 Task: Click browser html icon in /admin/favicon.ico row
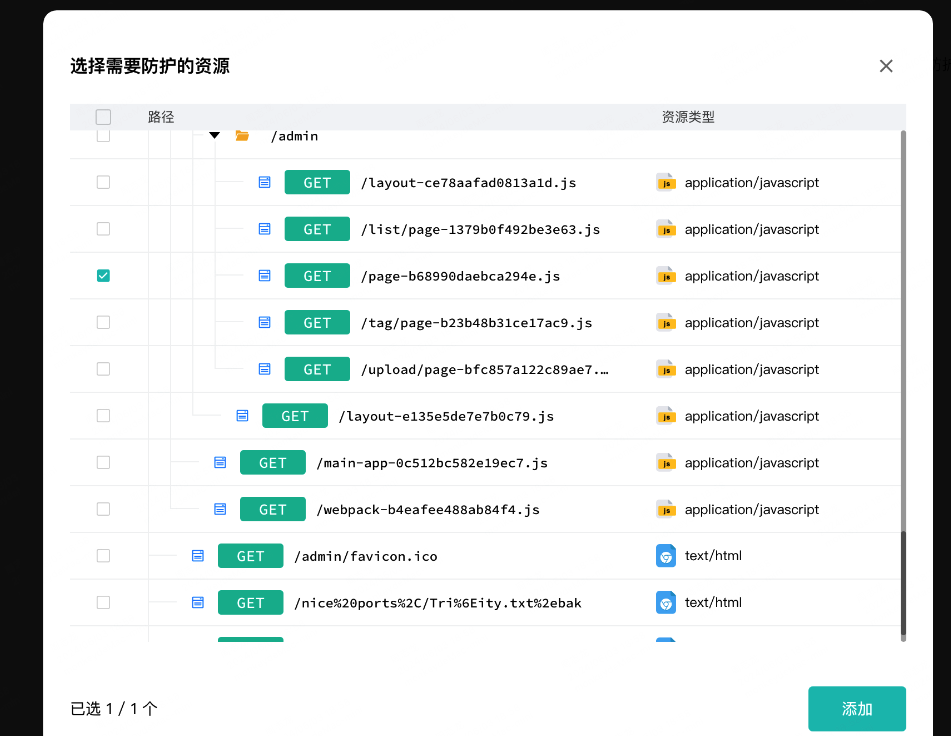(x=666, y=555)
